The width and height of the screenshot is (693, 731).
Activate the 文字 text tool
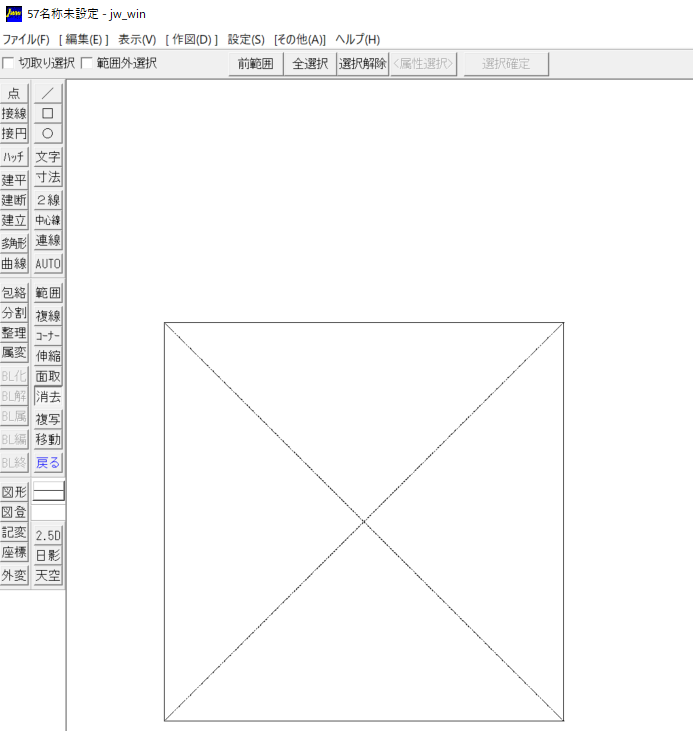48,157
